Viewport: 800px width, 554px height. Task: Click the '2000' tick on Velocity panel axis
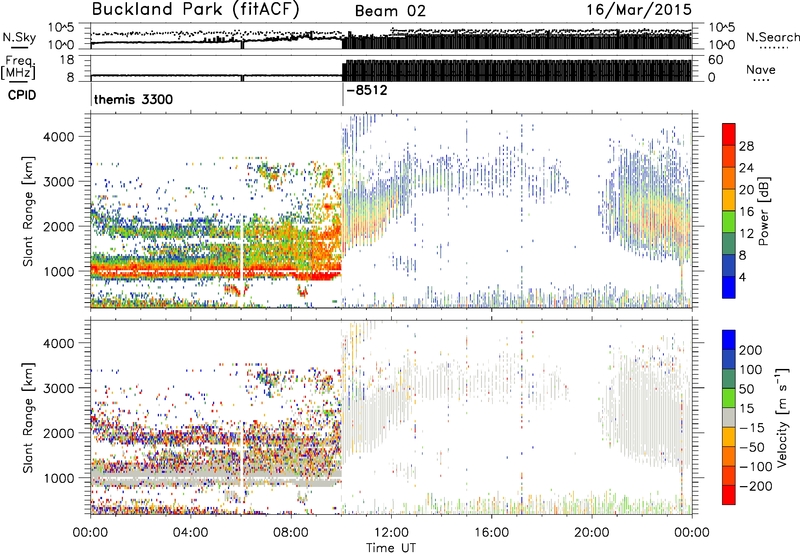59,433
